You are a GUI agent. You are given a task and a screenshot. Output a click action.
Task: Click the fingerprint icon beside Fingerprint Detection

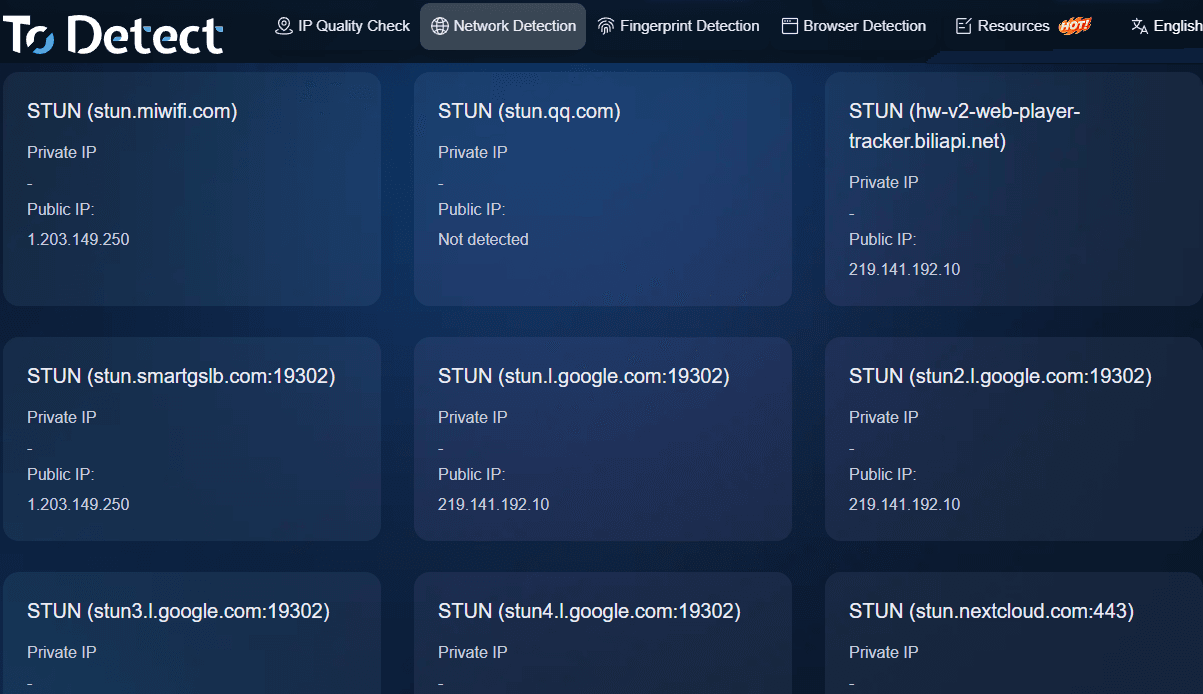pyautogui.click(x=605, y=26)
